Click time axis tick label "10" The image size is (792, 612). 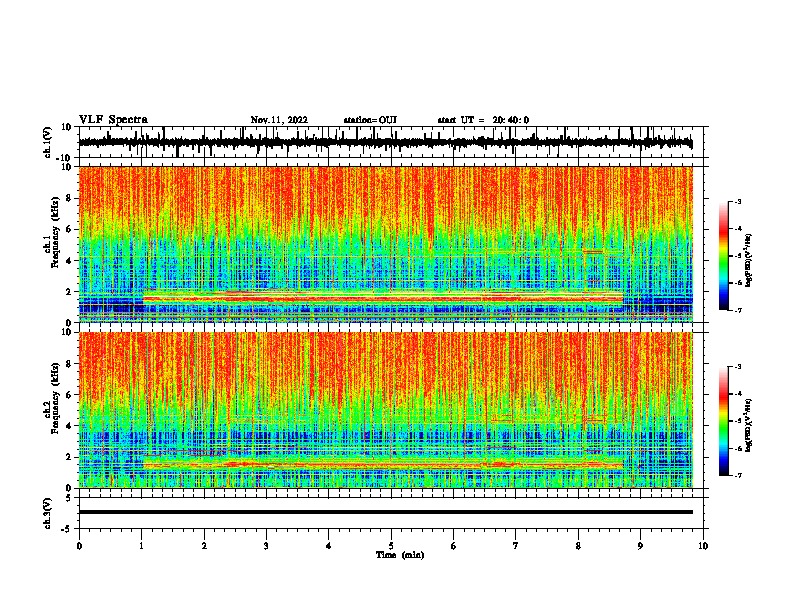(x=703, y=546)
